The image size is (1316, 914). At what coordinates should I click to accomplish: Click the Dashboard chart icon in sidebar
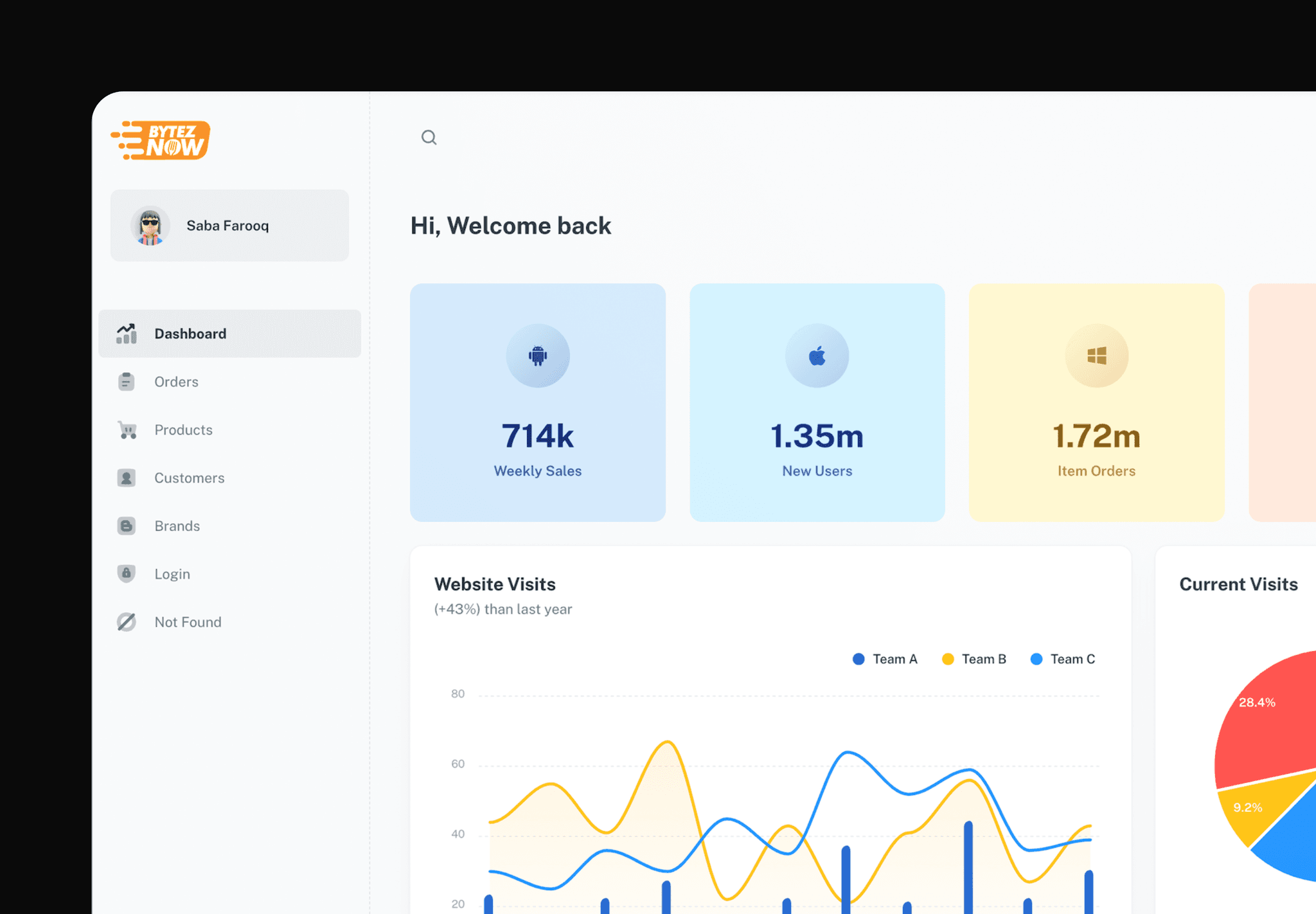[x=127, y=334]
